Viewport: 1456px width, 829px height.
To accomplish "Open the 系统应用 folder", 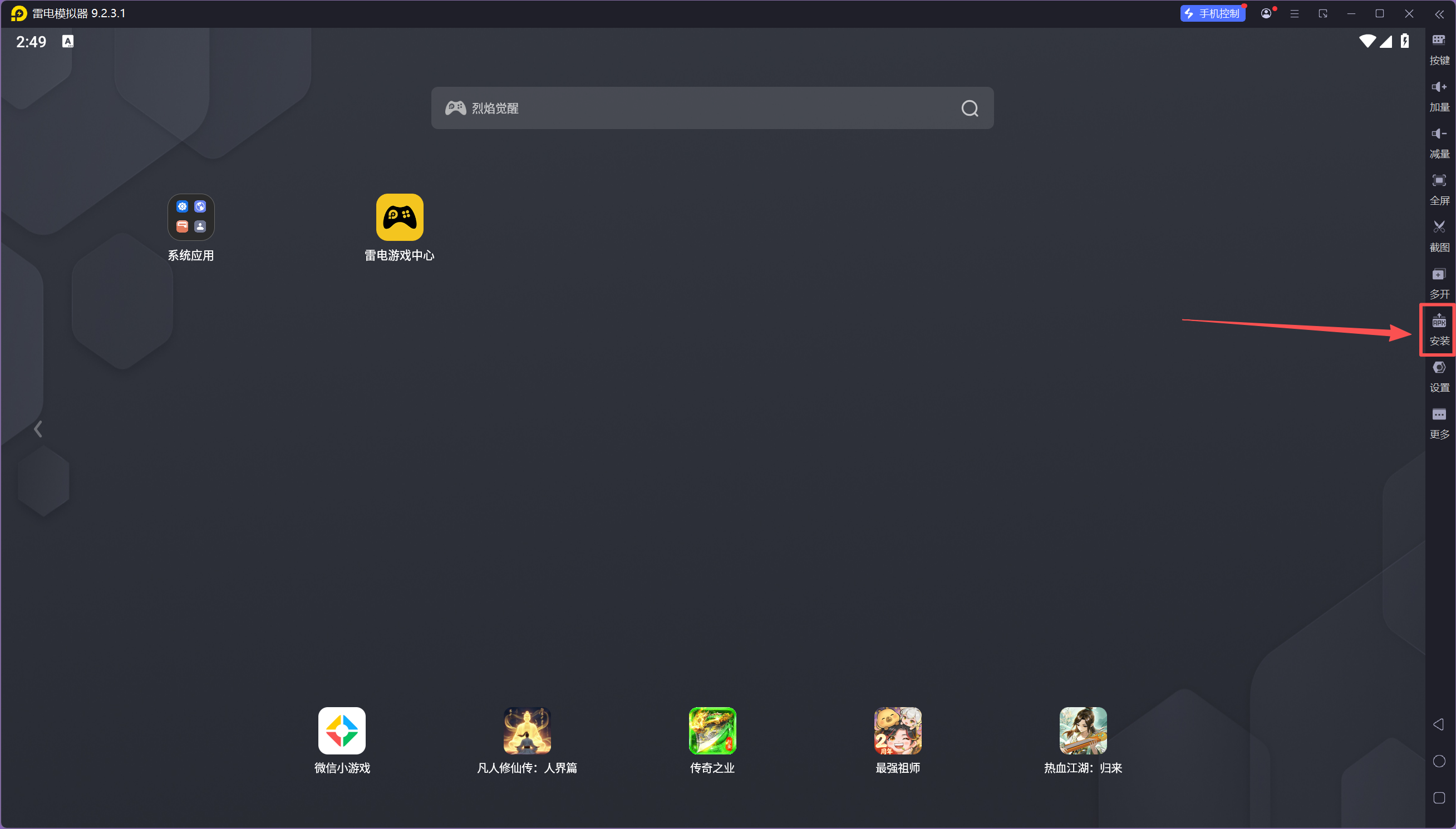I will [x=191, y=218].
